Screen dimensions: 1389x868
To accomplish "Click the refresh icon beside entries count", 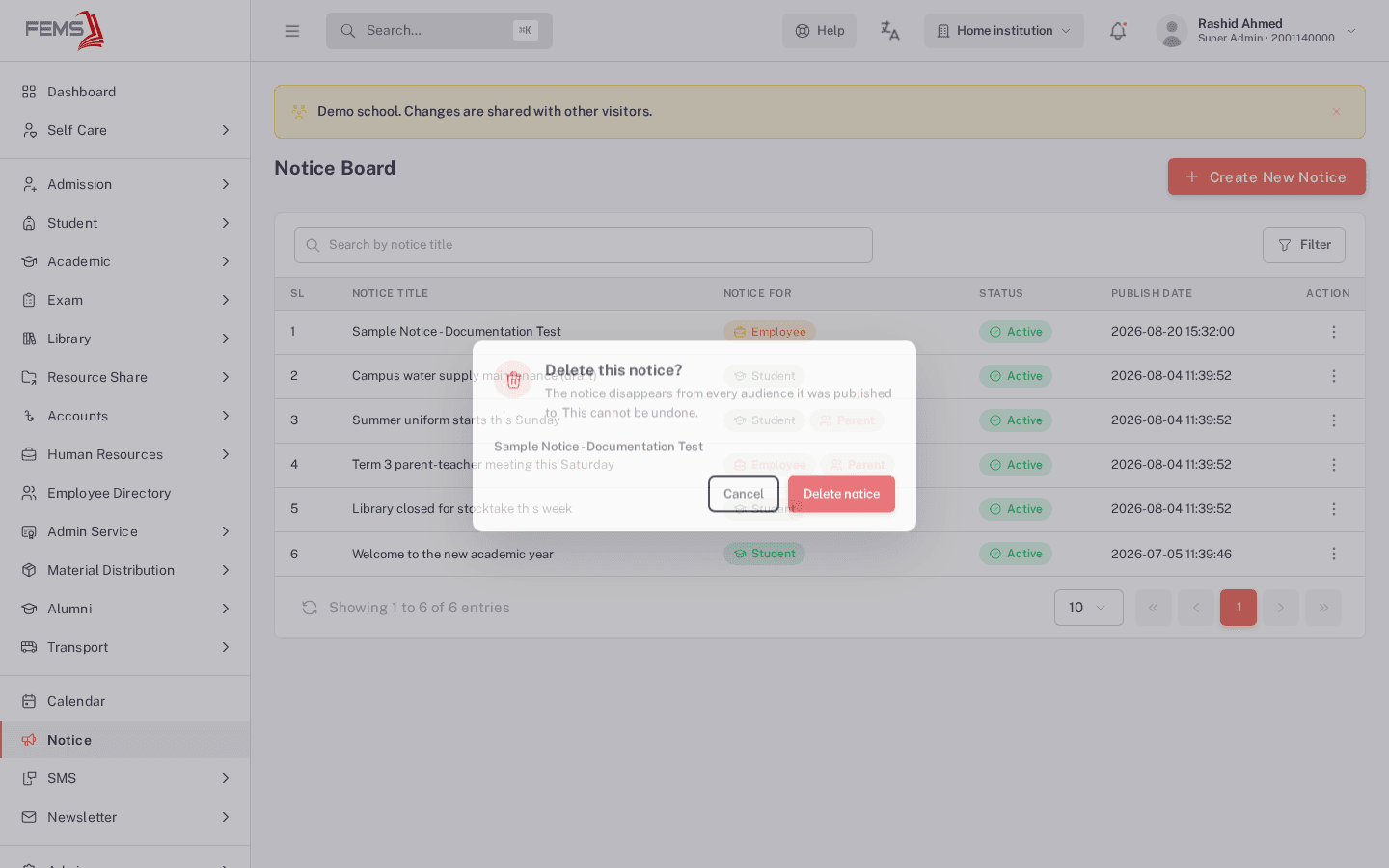I will (x=310, y=608).
